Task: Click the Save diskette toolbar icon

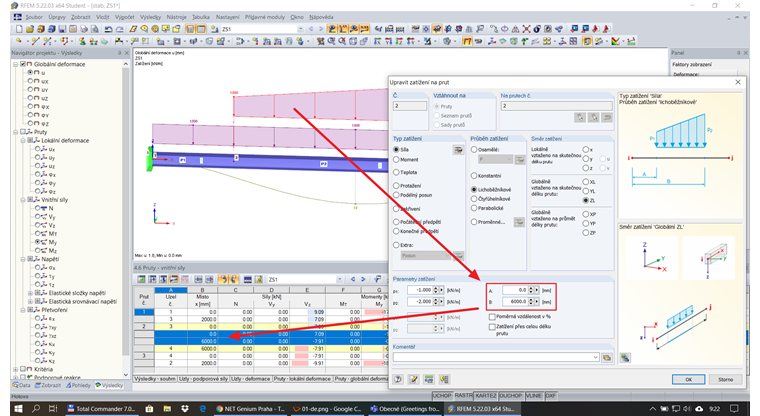Action: pyautogui.click(x=62, y=29)
